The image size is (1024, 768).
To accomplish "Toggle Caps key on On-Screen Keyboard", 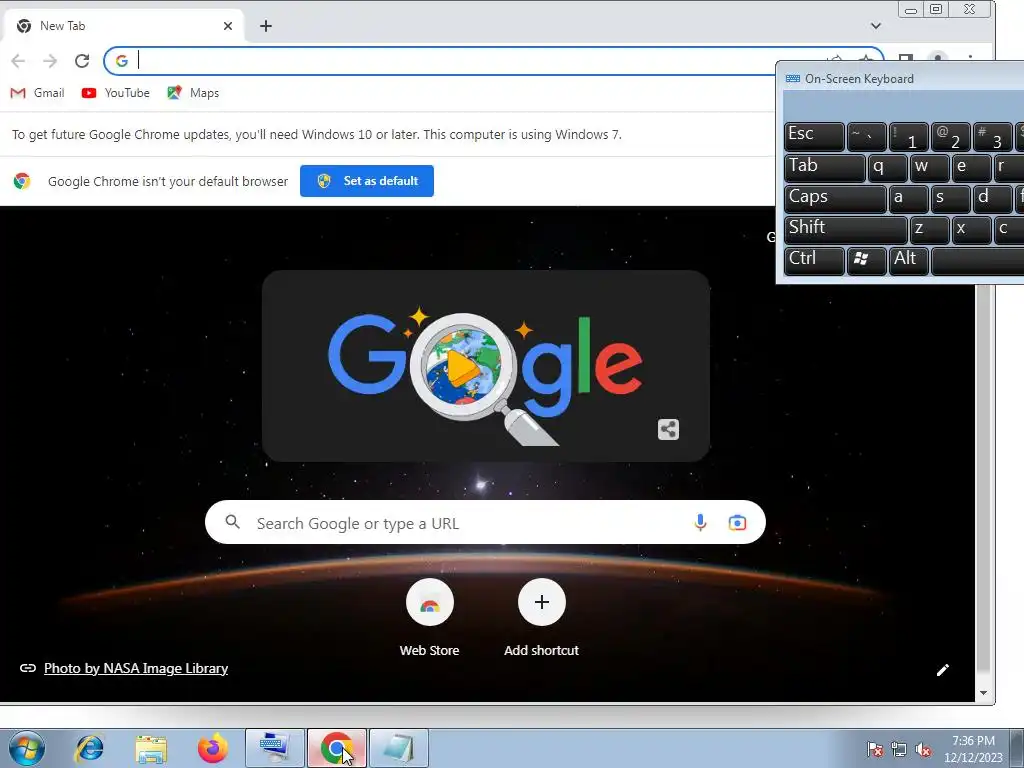I will 835,199.
